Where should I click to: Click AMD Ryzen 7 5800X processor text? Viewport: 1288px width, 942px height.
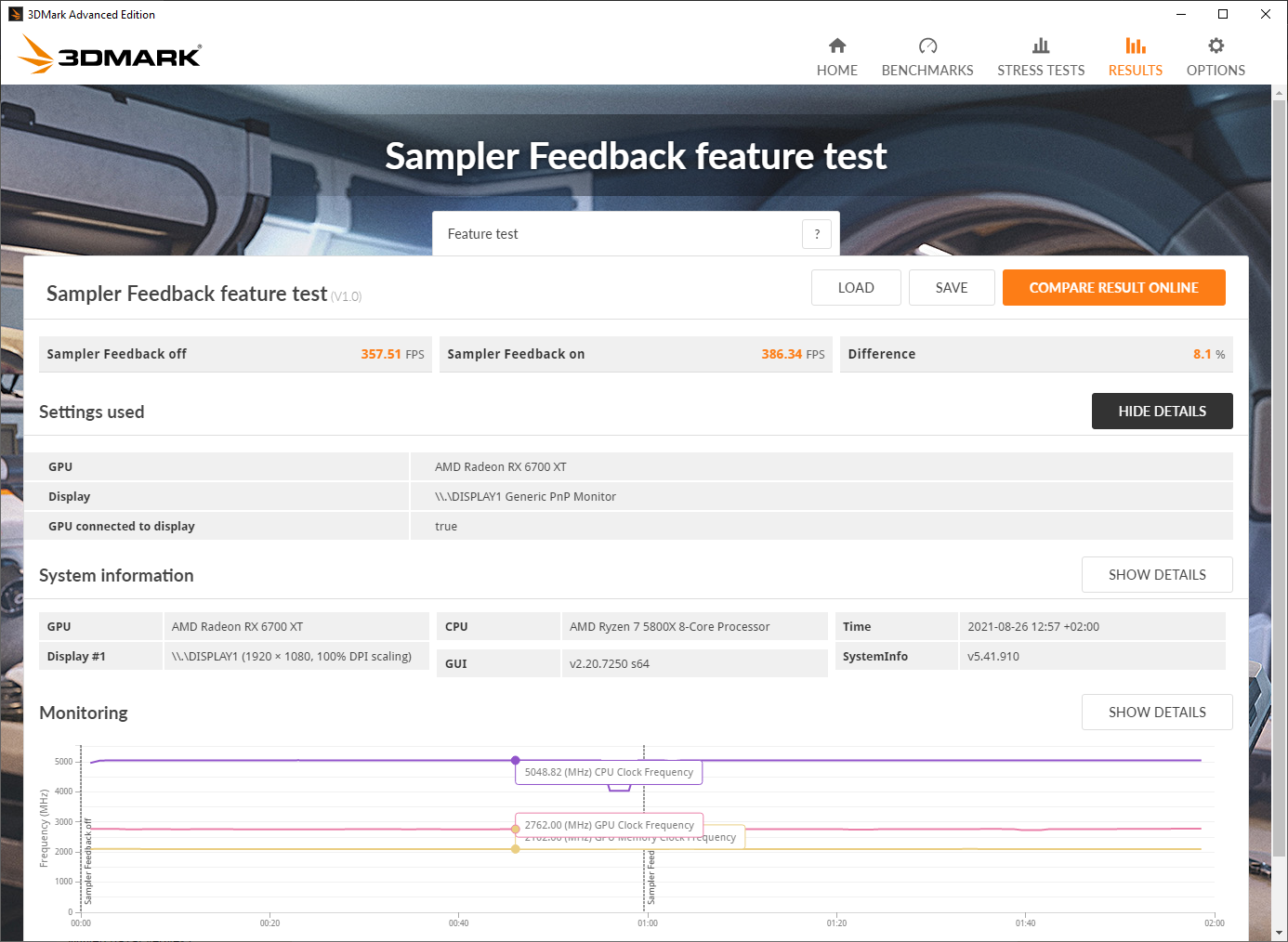[670, 627]
